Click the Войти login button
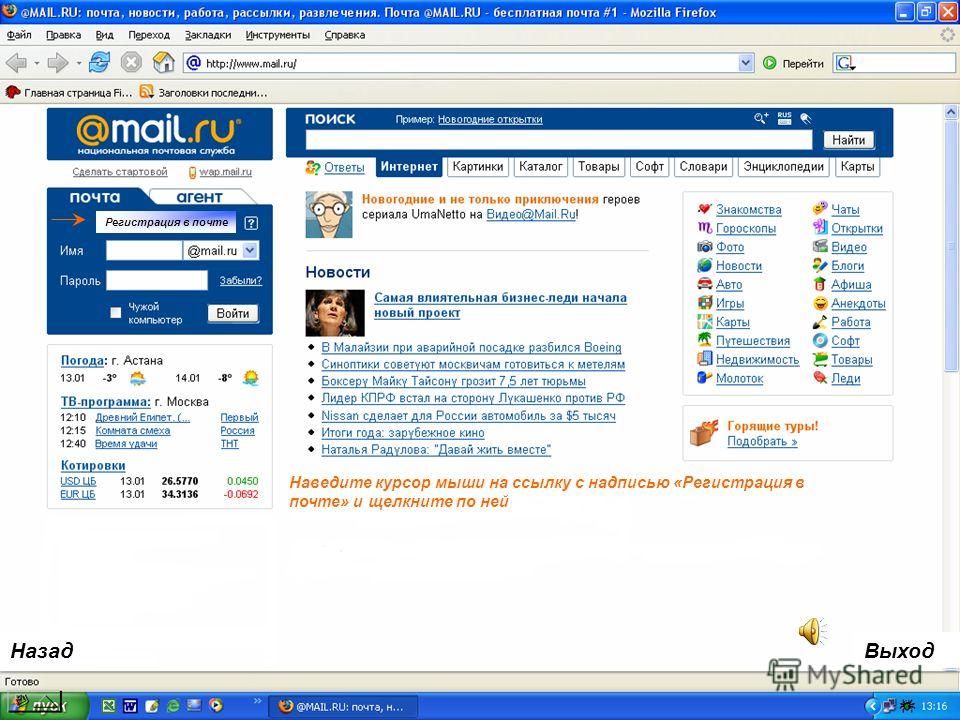Image resolution: width=960 pixels, height=720 pixels. click(x=233, y=313)
